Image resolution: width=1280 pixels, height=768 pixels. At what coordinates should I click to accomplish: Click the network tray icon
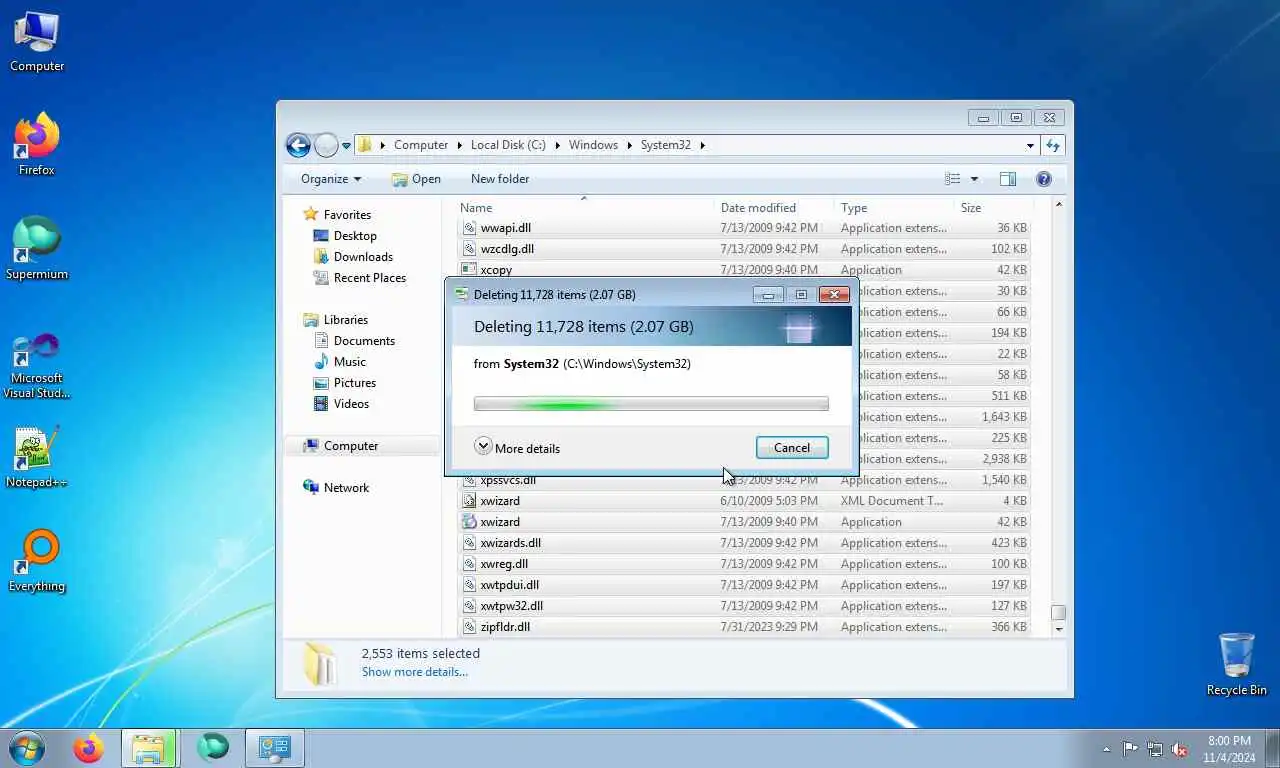click(1155, 749)
